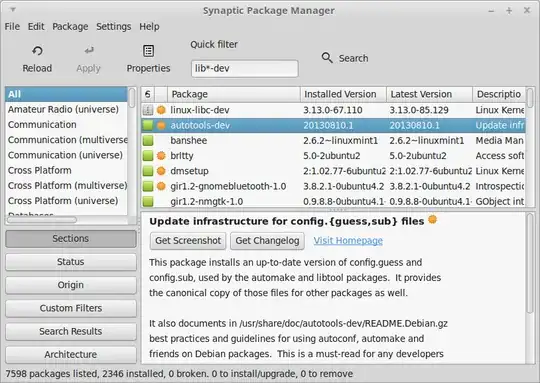Screen dimensions: 540x383
Task: Open the File menu
Action: [x=12, y=27]
